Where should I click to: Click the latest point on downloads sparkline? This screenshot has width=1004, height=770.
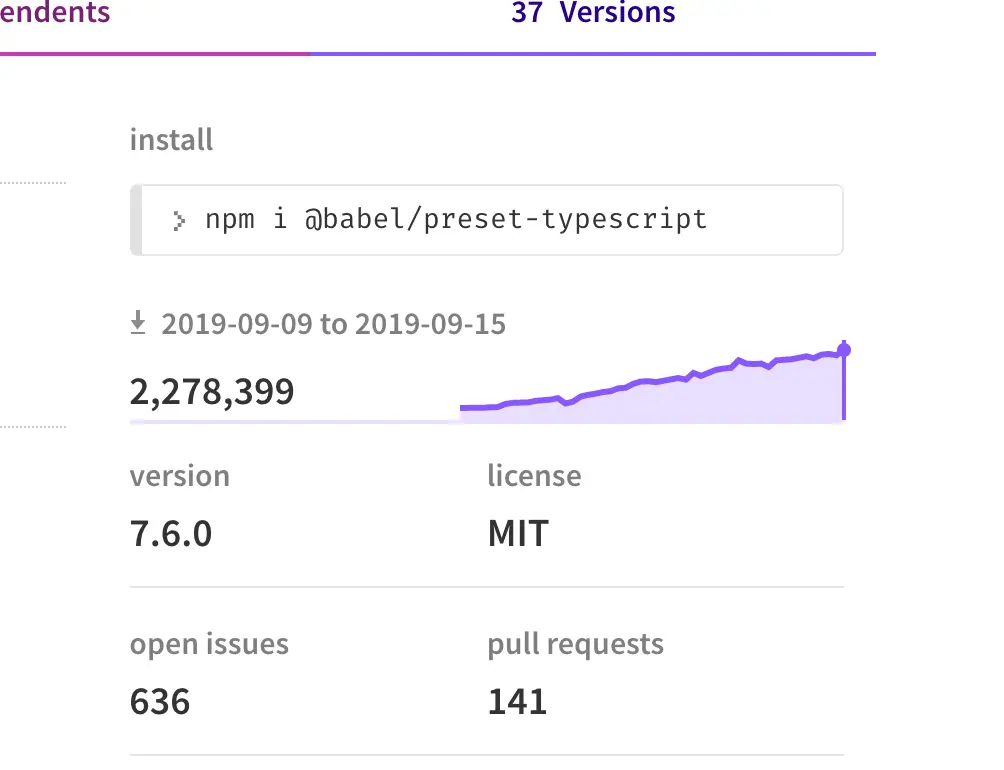coord(844,349)
